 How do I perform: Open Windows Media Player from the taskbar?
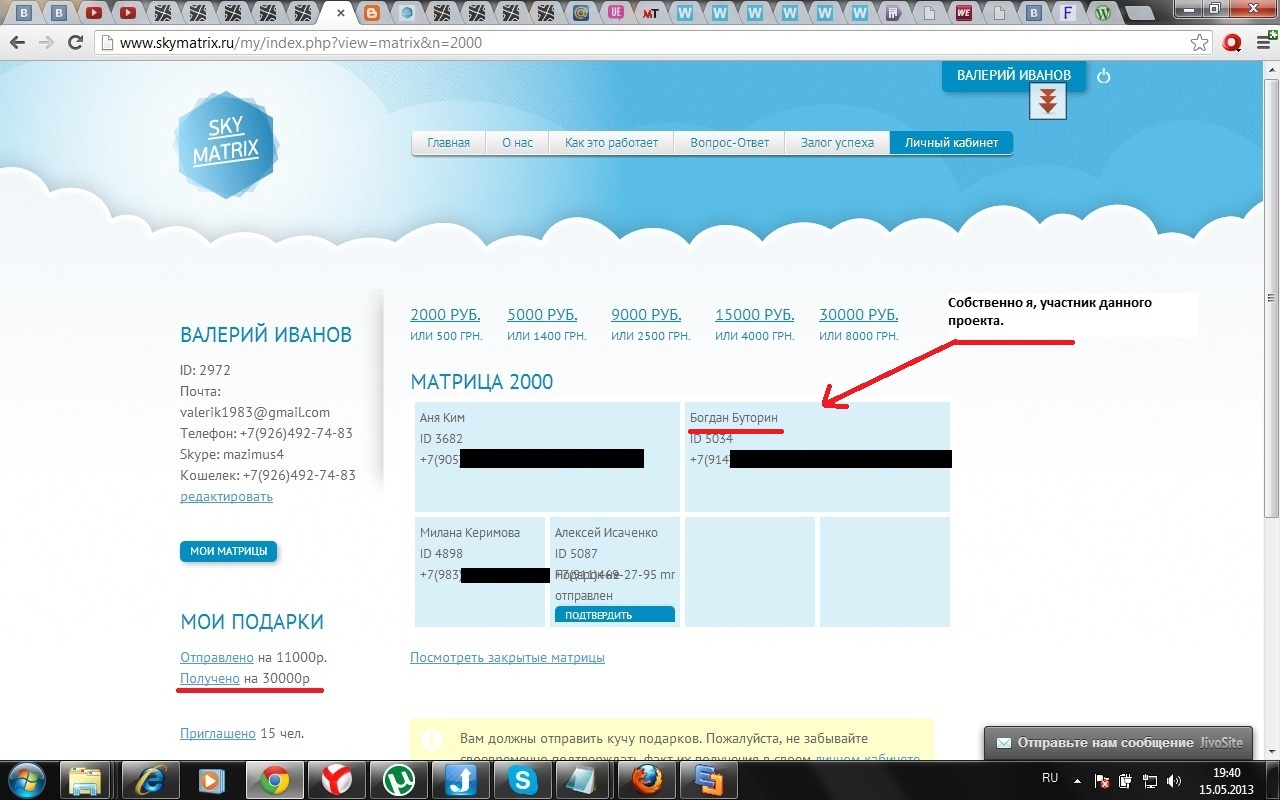(211, 779)
